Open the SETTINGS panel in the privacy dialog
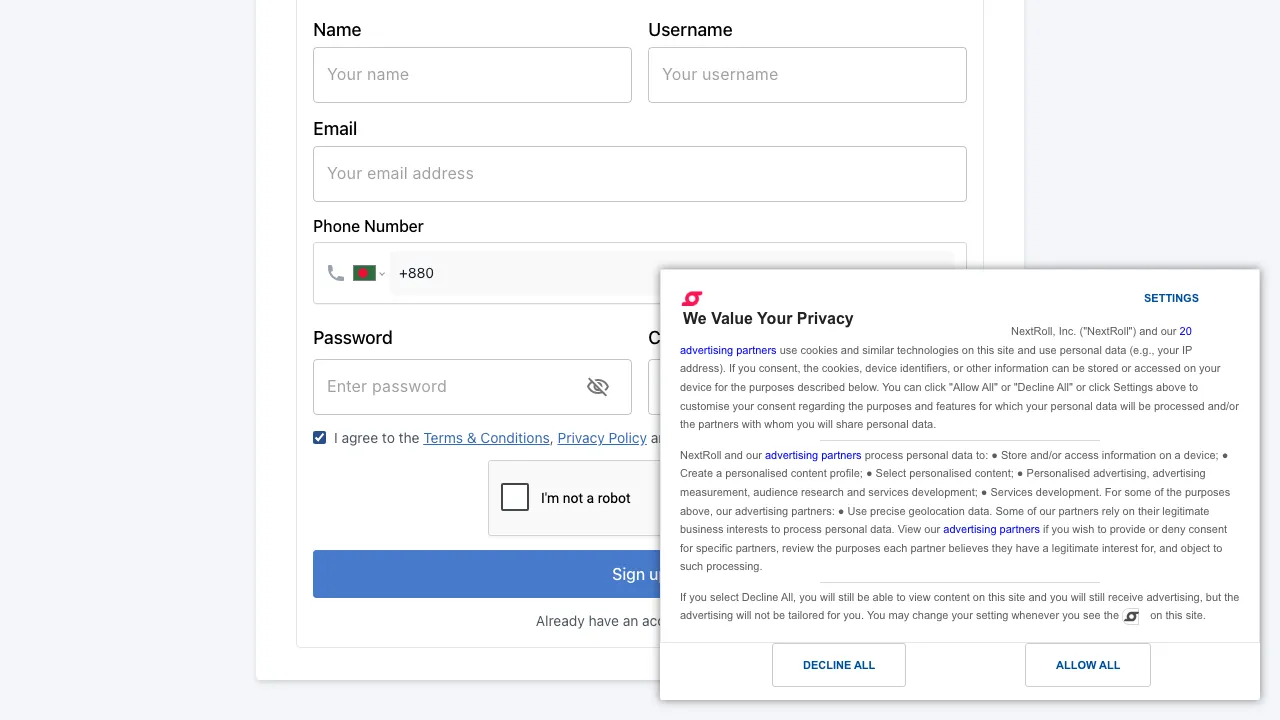The width and height of the screenshot is (1280, 720). 1171,297
